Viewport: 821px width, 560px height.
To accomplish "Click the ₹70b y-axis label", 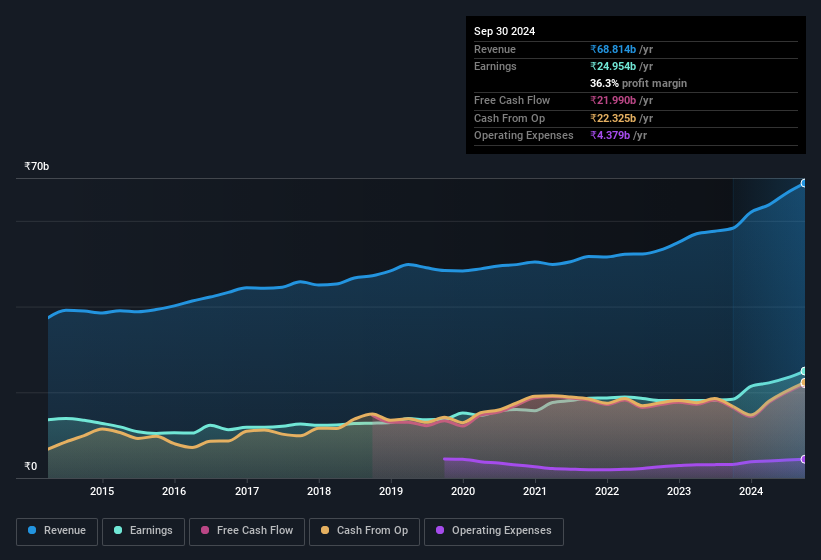I will coord(37,166).
